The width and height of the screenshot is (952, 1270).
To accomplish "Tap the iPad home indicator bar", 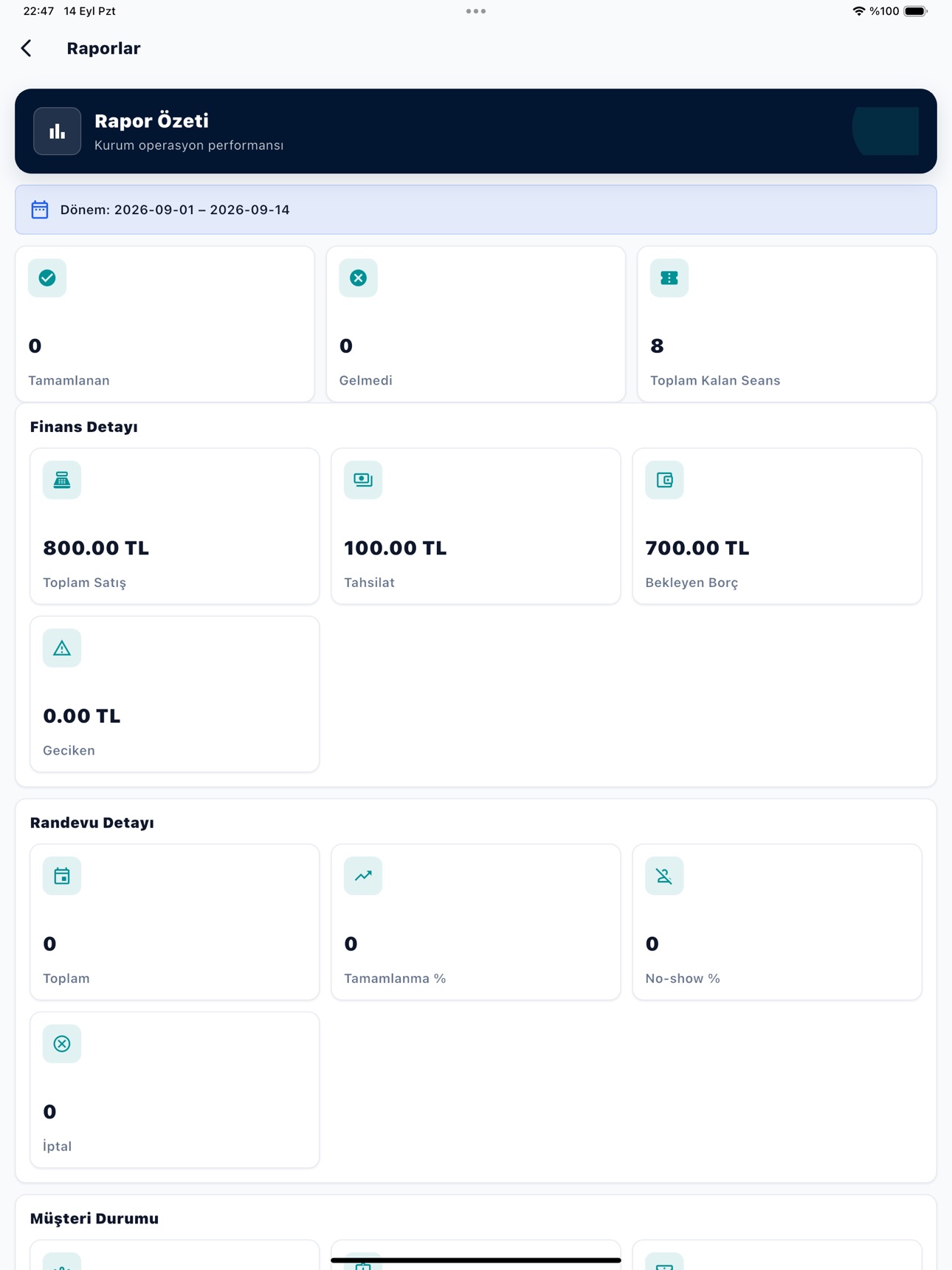I will tap(476, 1260).
